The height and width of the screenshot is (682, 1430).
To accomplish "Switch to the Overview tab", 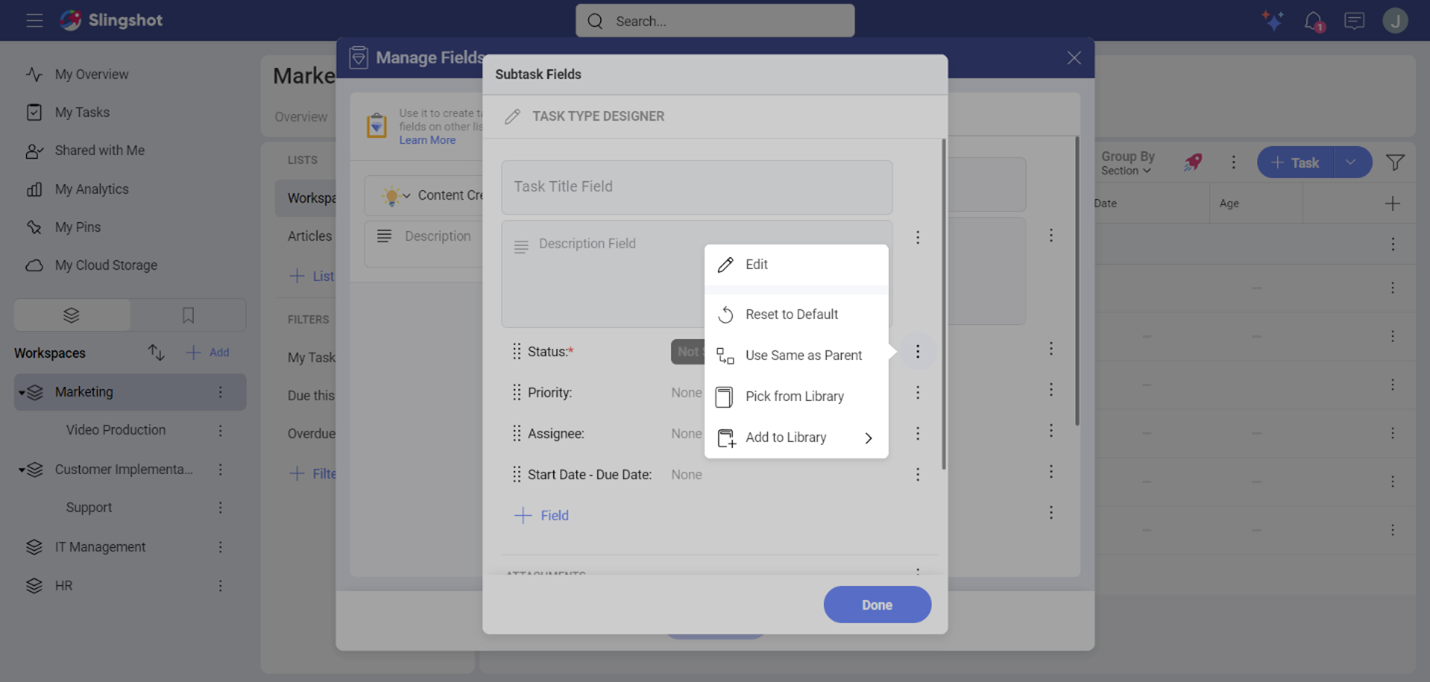I will click(x=301, y=117).
